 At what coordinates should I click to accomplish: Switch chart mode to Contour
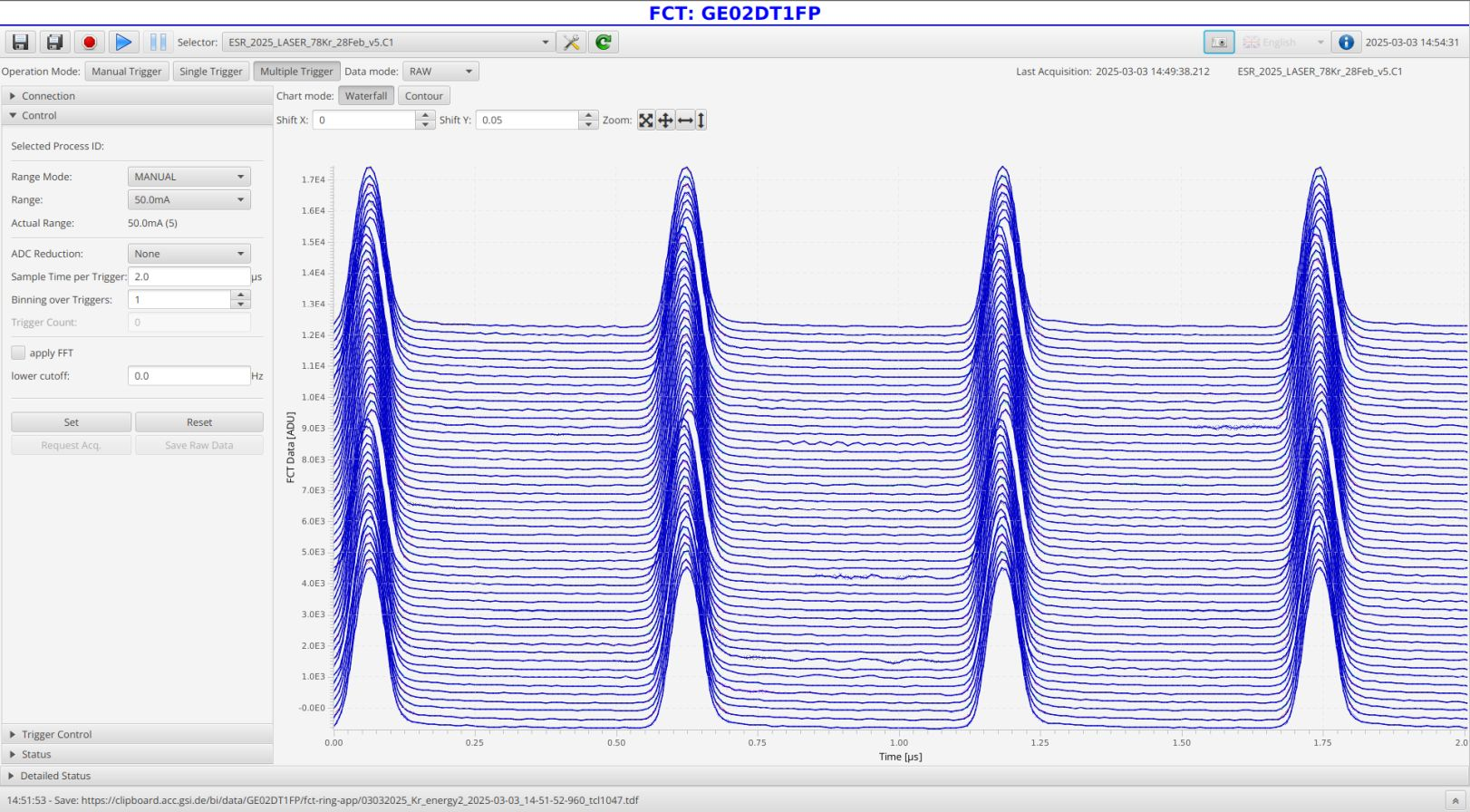[x=424, y=96]
